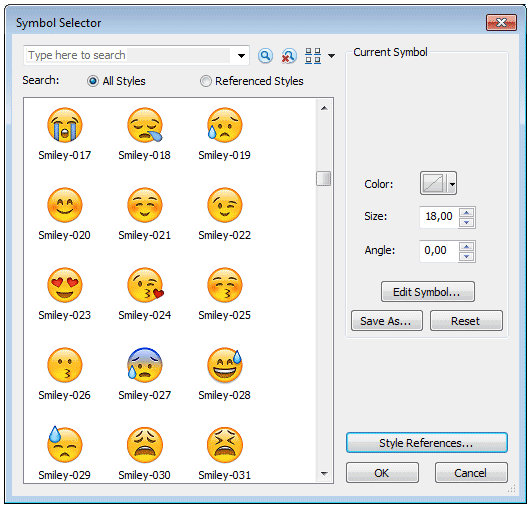The height and width of the screenshot is (506, 530).
Task: Decrease the Angle with down arrow
Action: (467, 257)
